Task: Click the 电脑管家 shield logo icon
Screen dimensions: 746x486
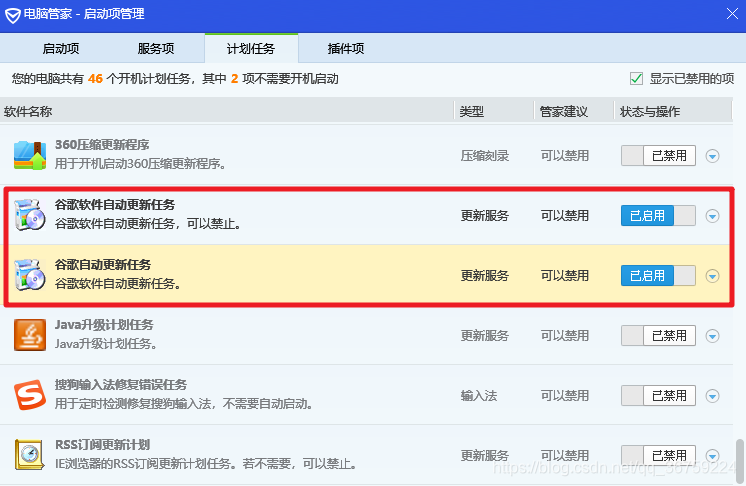Action: point(12,15)
